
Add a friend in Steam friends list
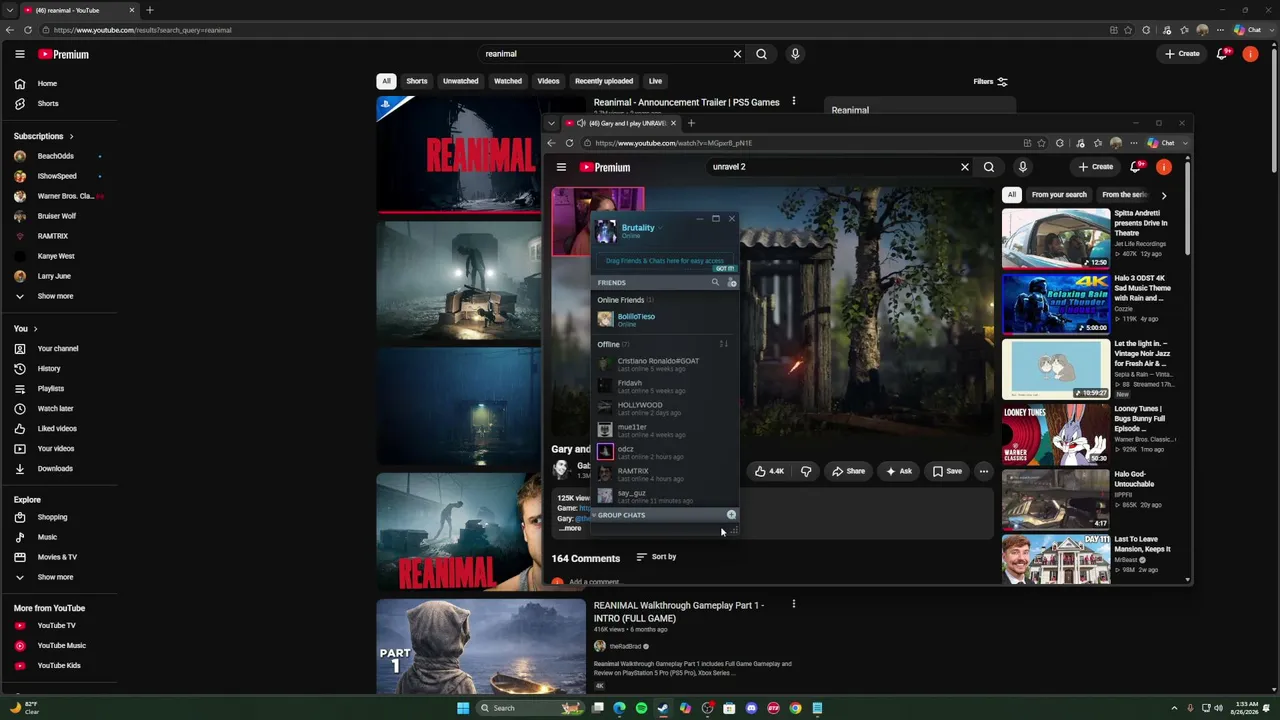coord(731,283)
